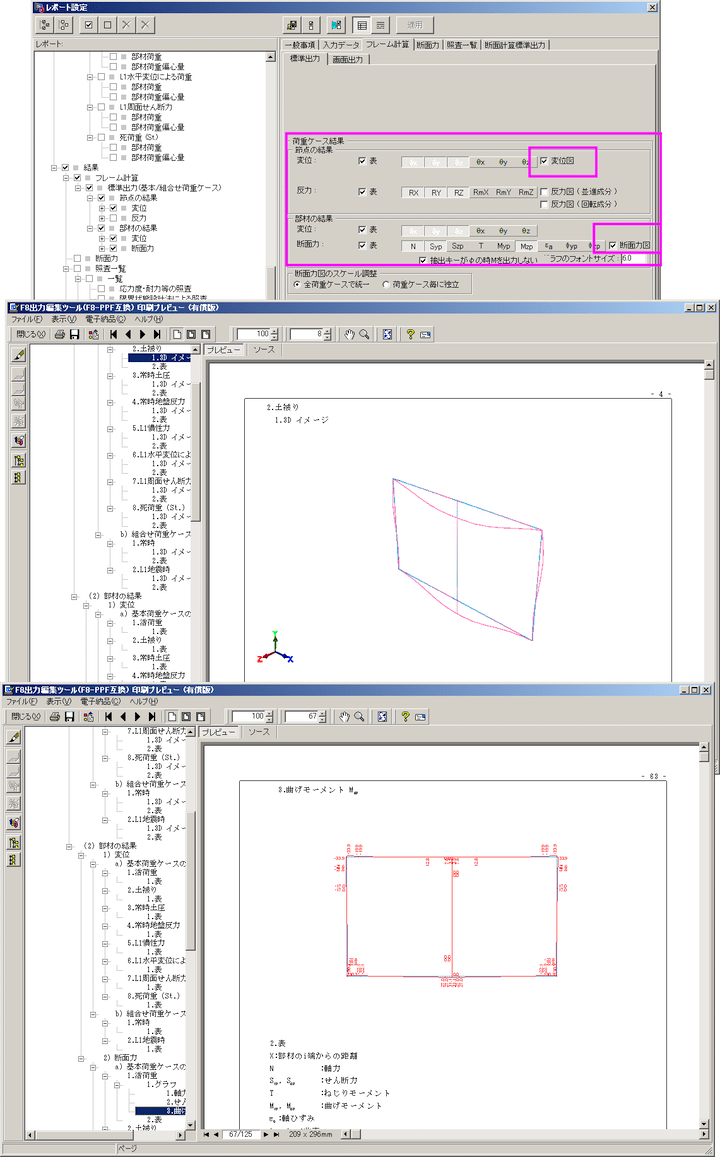This screenshot has width=720, height=1157.
Task: Click collapse-all tree icon in report settings toolbar
Action: pyautogui.click(x=64, y=24)
